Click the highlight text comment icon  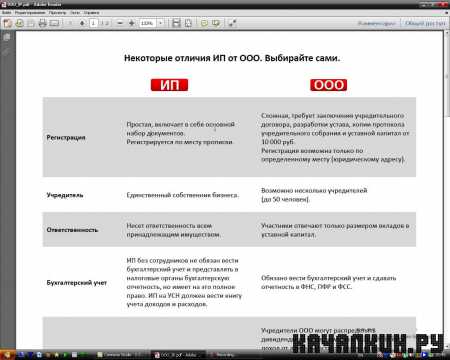coord(216,23)
